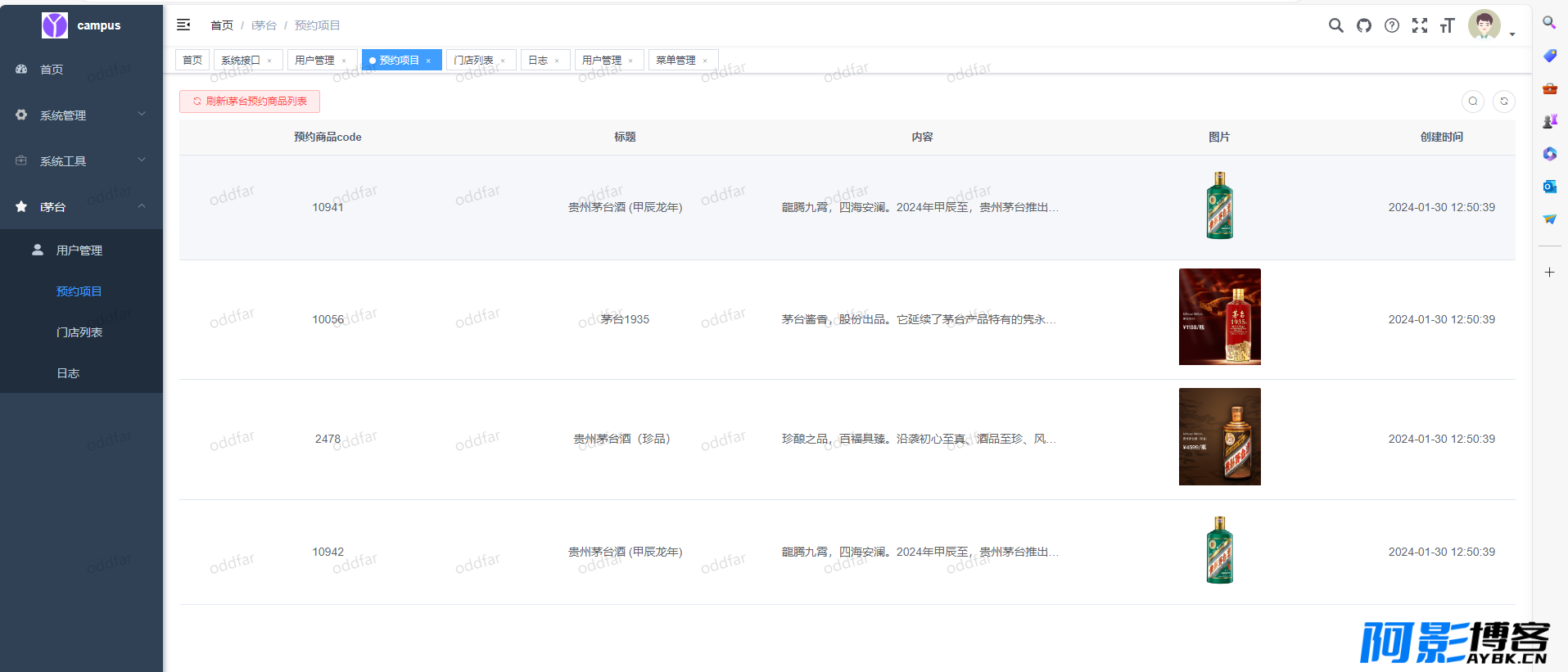
Task: Click the 创建时间 column header
Action: click(1441, 137)
